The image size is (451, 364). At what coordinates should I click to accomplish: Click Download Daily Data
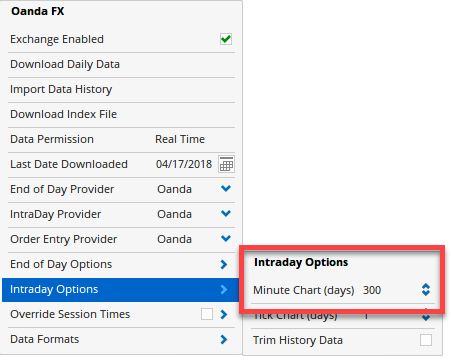pos(65,64)
